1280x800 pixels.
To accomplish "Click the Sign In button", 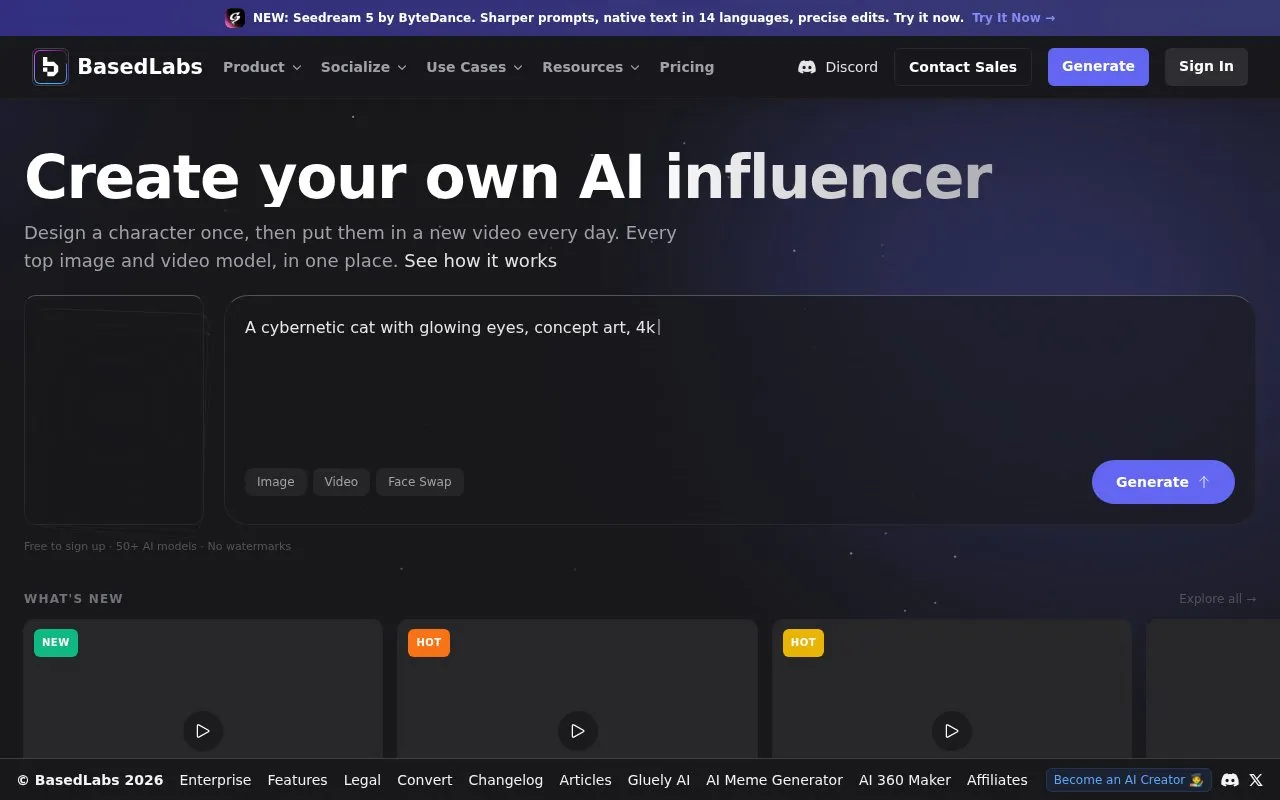I will (1206, 67).
